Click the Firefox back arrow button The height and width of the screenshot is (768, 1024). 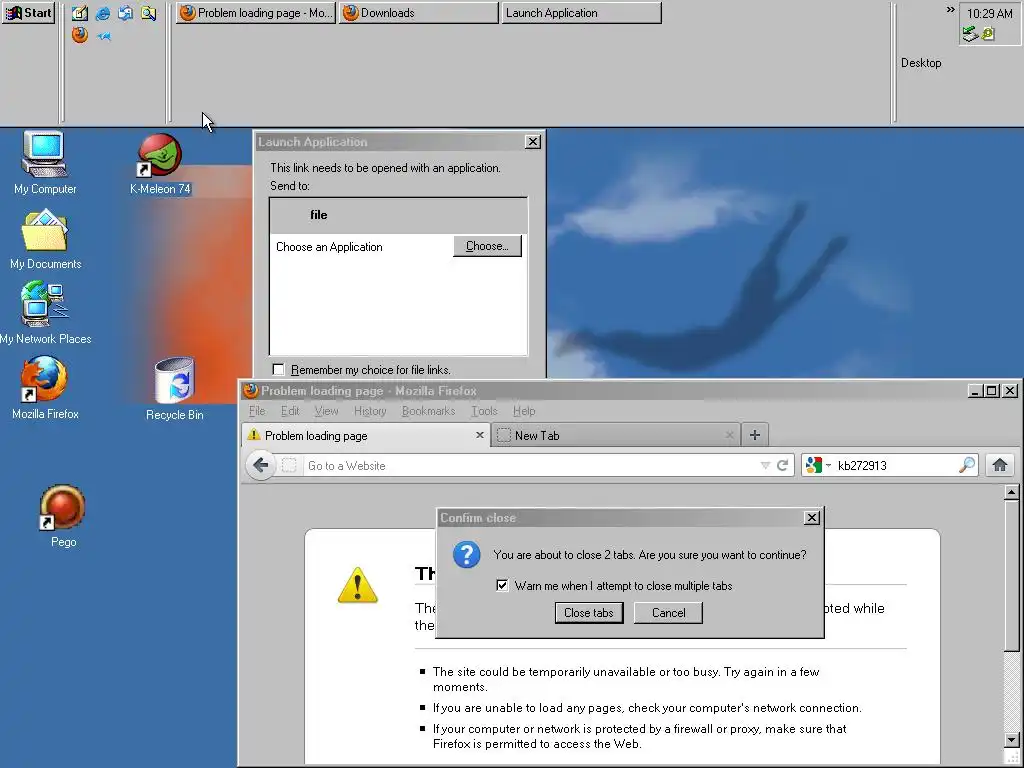click(x=261, y=466)
